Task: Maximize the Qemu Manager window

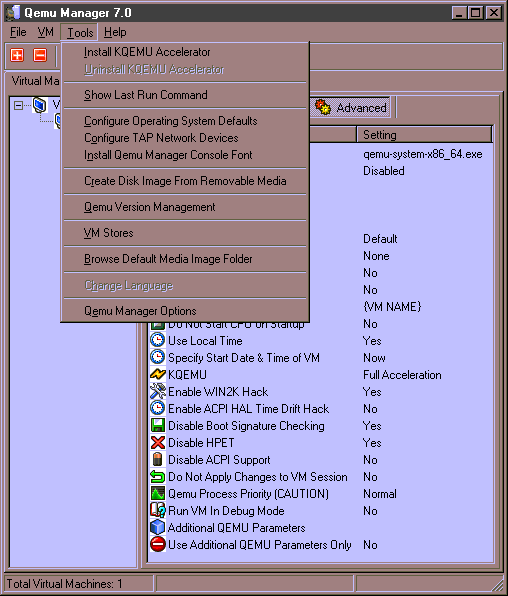Action: 476,13
